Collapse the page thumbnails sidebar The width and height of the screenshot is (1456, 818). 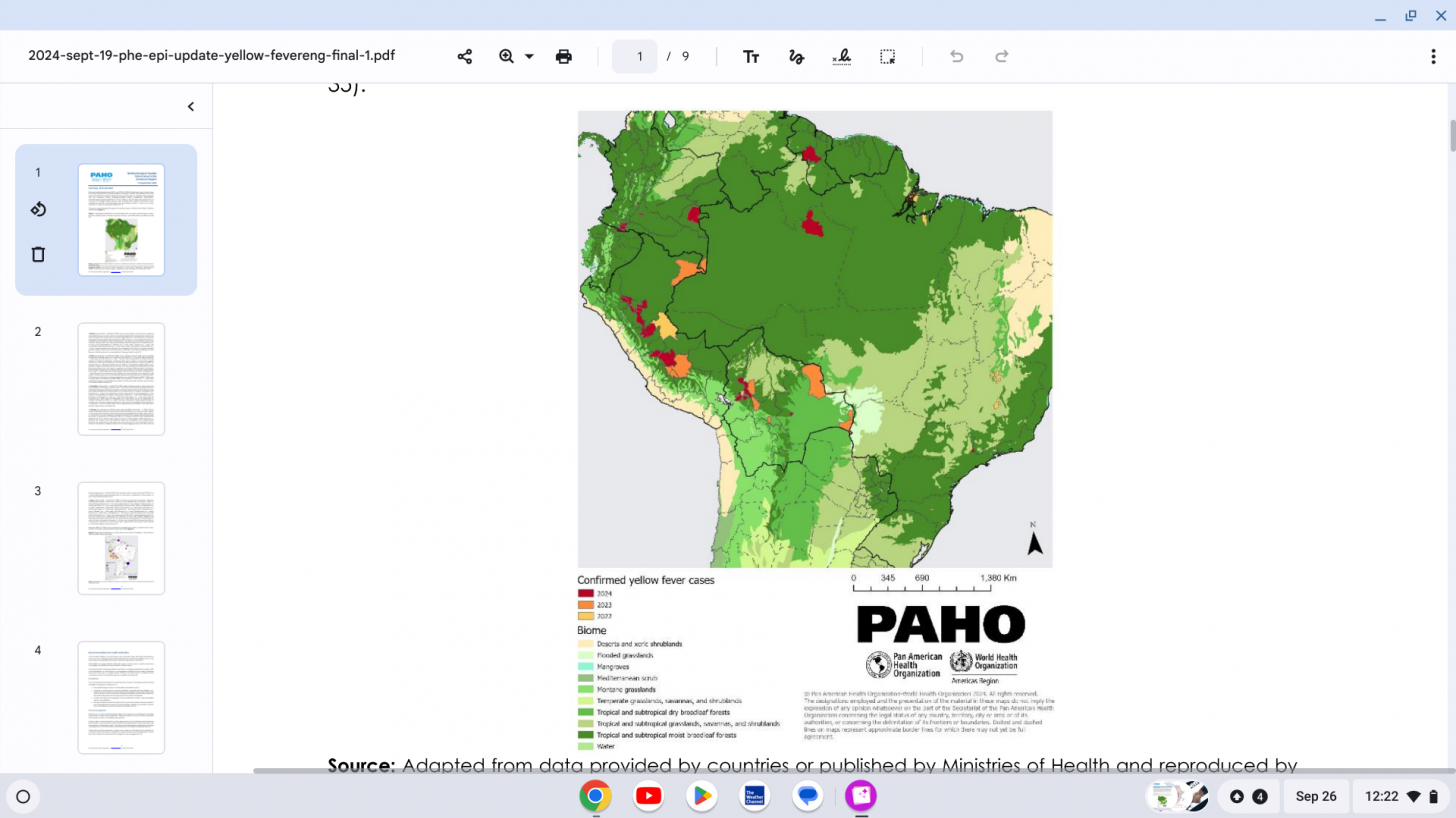[191, 107]
